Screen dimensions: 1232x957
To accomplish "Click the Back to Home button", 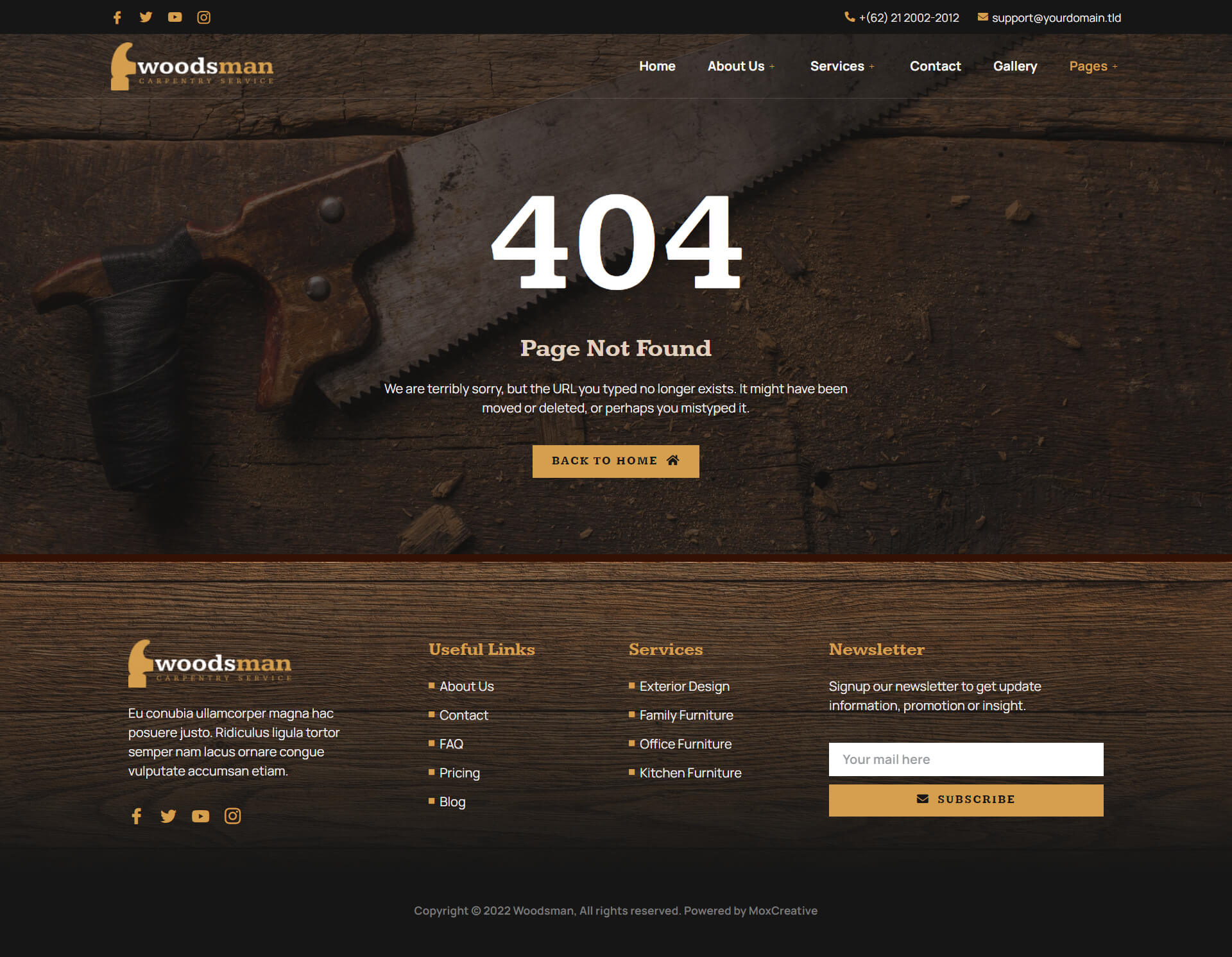I will coord(615,461).
